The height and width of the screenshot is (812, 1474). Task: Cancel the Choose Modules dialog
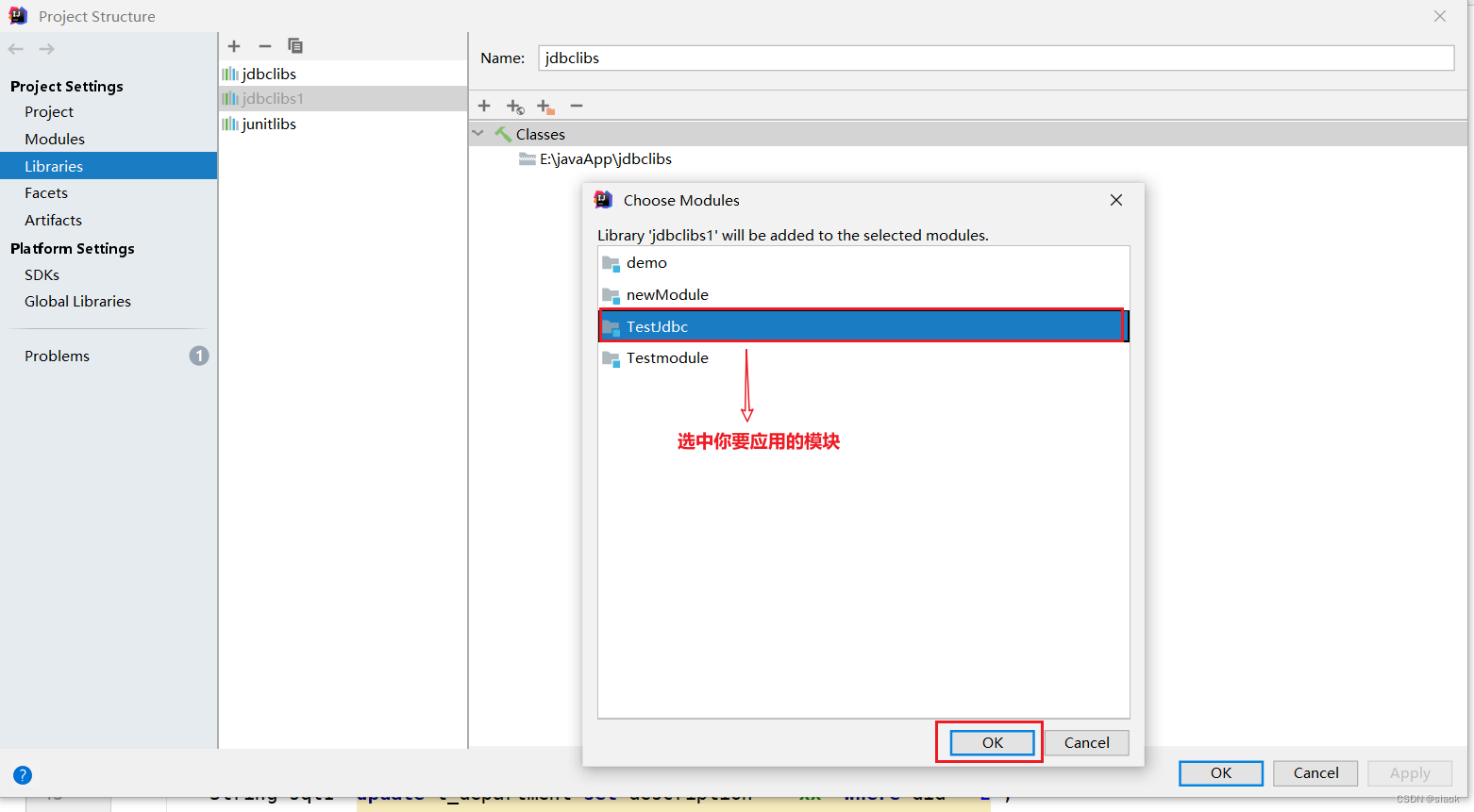click(x=1086, y=742)
